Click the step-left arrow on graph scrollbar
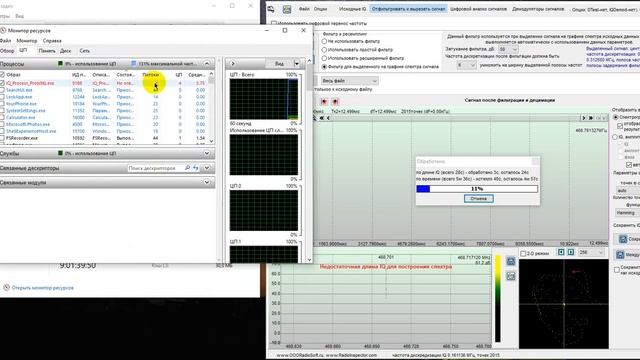640x360 pixels. (x=328, y=118)
